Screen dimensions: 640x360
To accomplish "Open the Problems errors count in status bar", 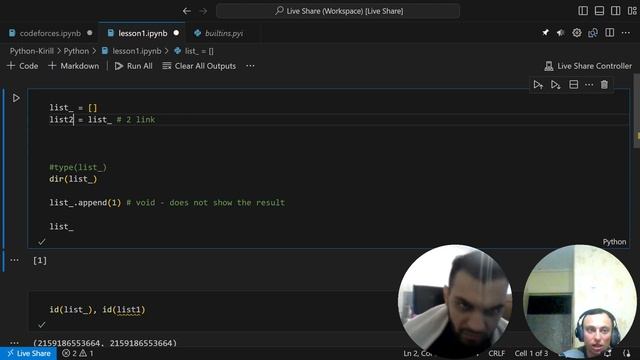I will (70, 353).
